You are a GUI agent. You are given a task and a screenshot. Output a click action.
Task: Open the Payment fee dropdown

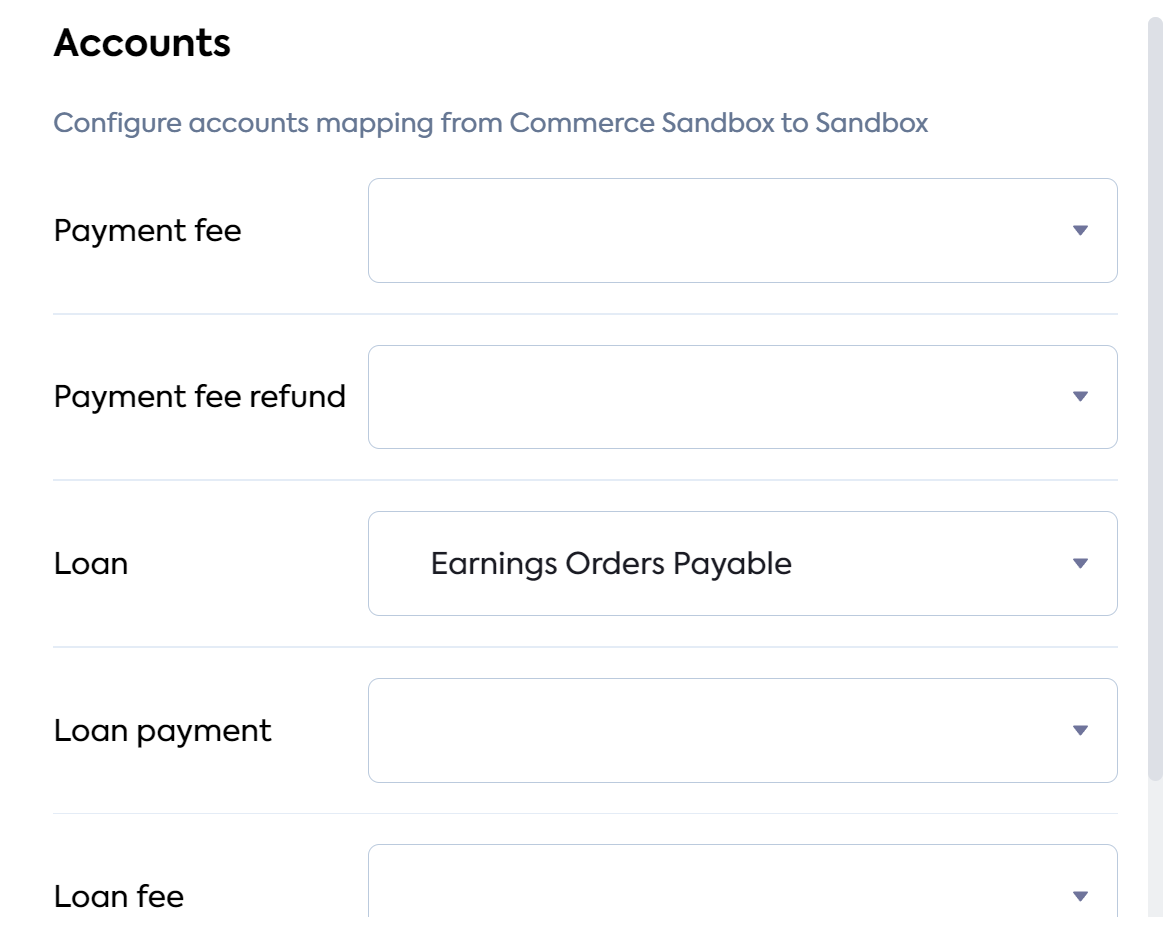pyautogui.click(x=743, y=230)
